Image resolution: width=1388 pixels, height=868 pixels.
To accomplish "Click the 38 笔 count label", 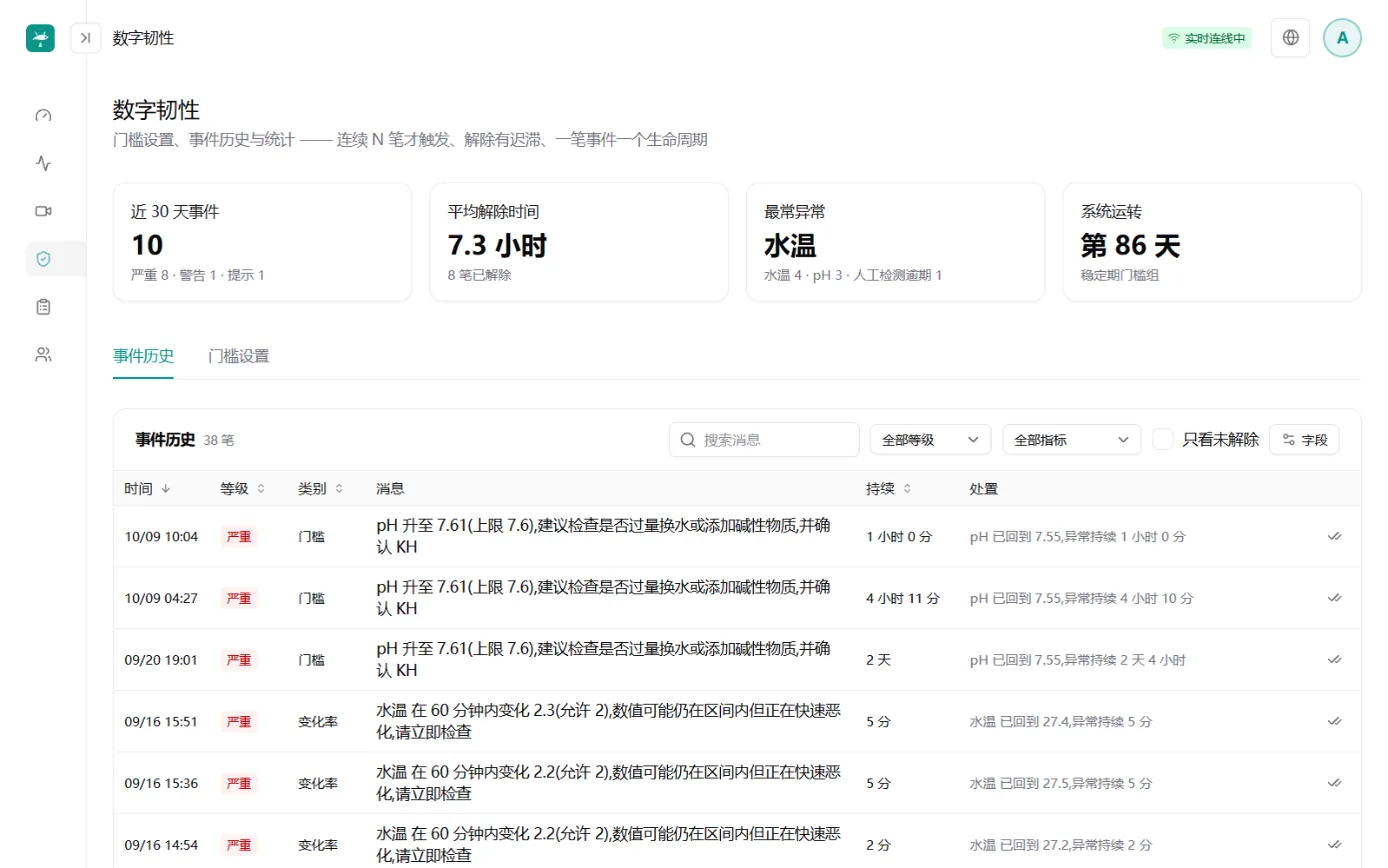I will pos(219,440).
